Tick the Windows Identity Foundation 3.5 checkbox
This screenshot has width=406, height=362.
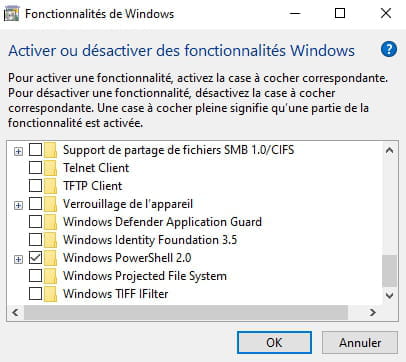(35, 240)
